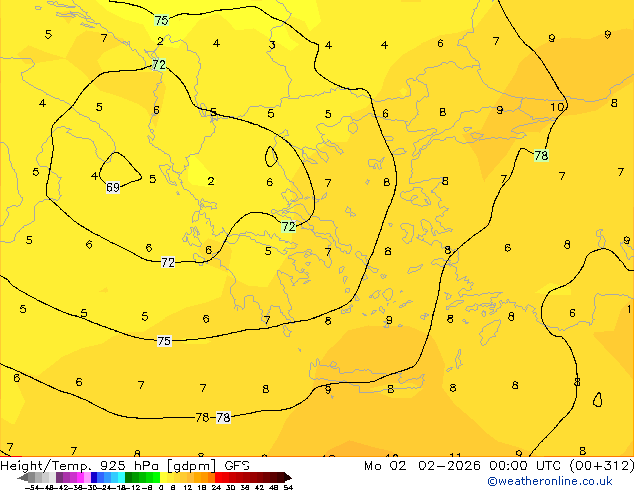
Task: Click the temperature value 3 near the top
Action: click(272, 45)
